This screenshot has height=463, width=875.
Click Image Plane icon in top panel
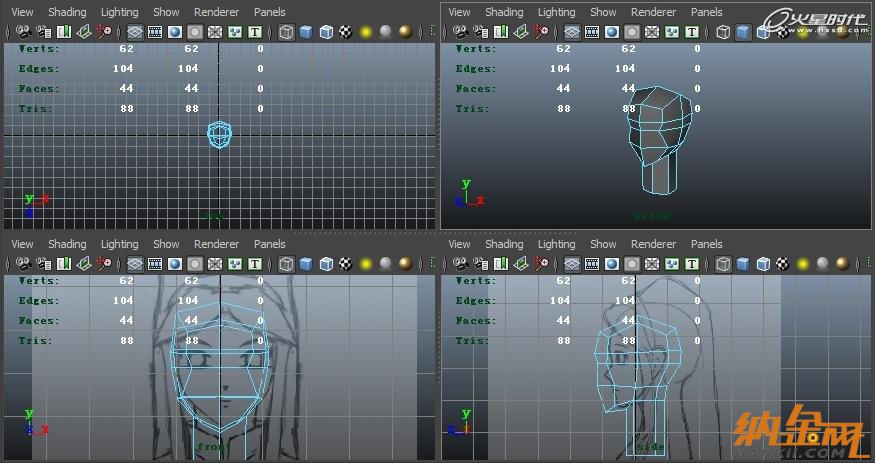pos(84,32)
